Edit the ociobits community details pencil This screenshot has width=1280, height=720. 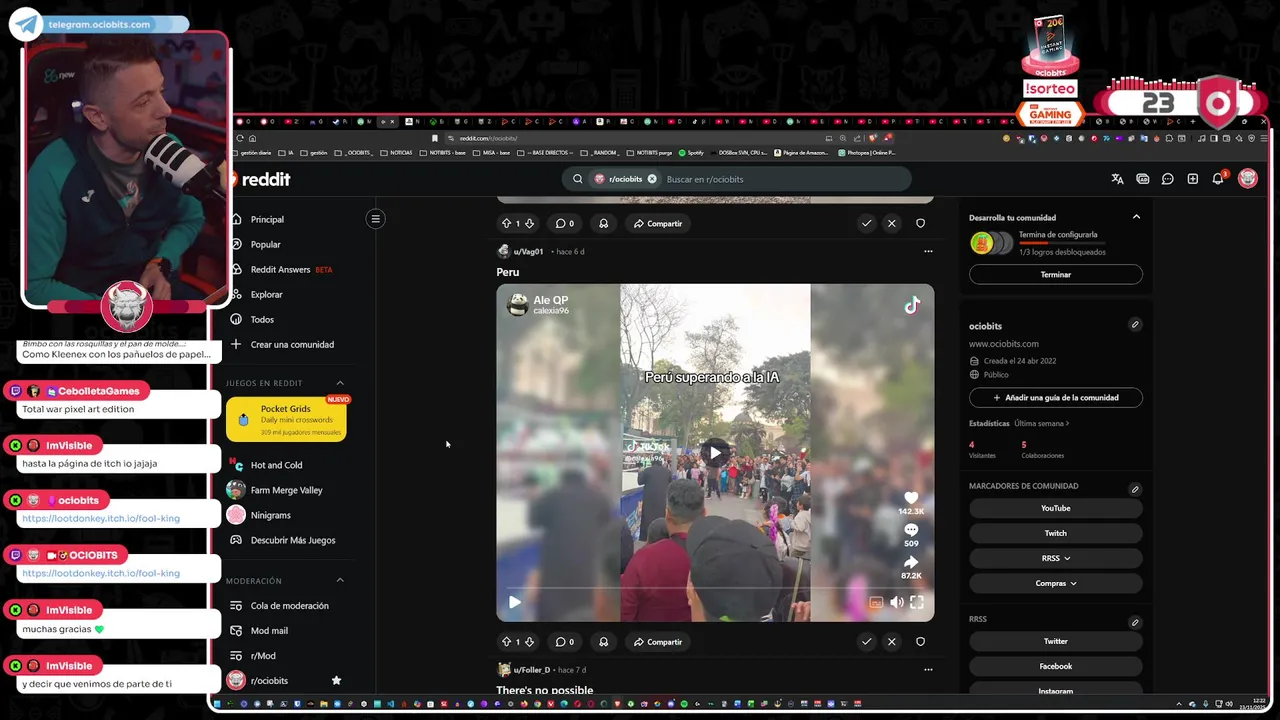point(1135,324)
